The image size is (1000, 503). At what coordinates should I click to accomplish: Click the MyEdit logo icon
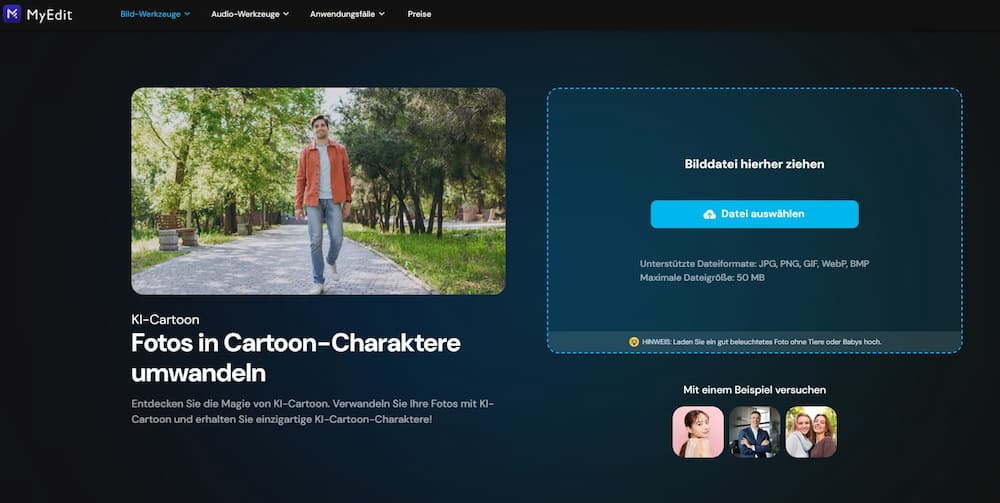tap(11, 13)
